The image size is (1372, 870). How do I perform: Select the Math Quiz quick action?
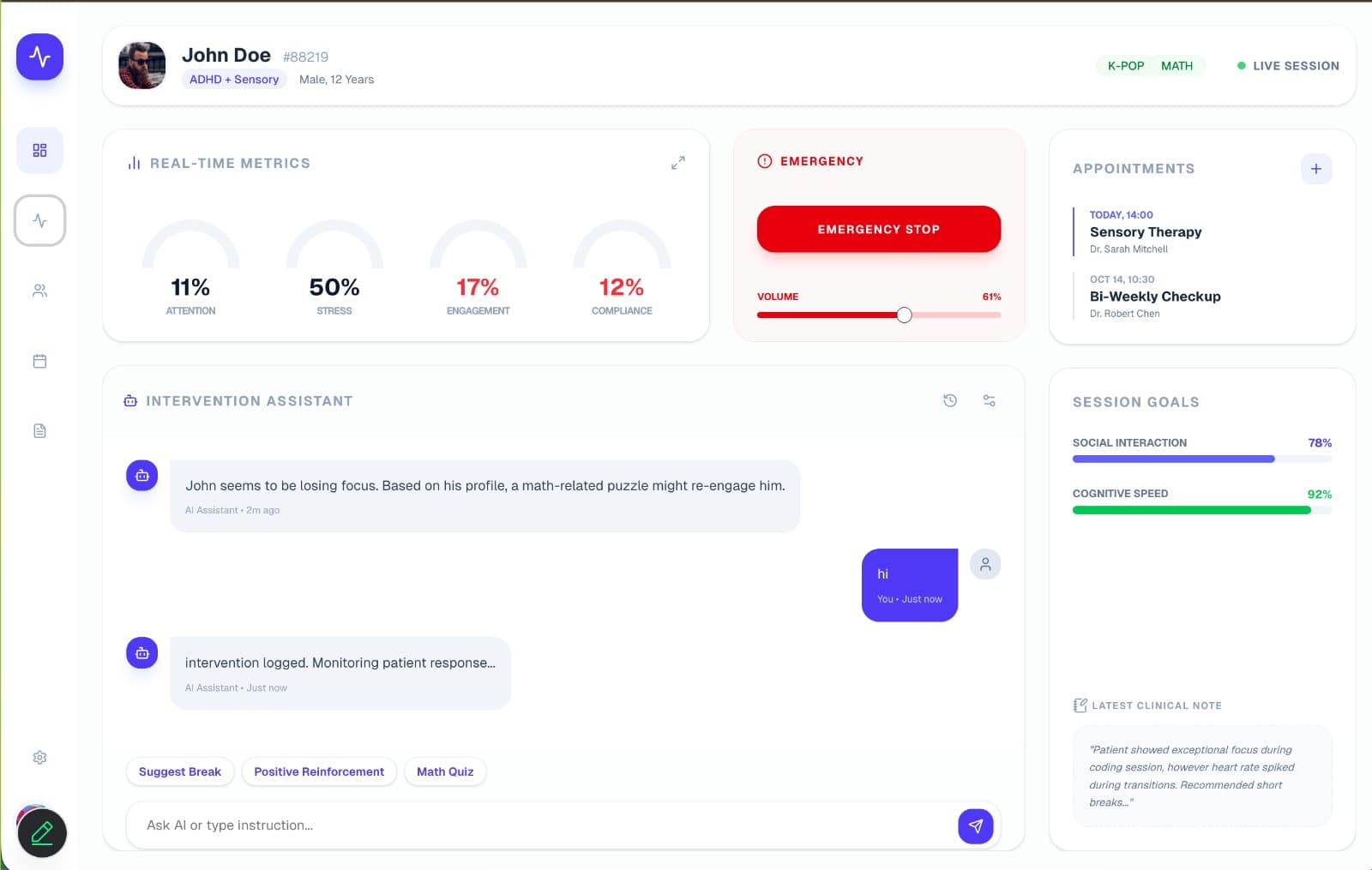pos(445,771)
